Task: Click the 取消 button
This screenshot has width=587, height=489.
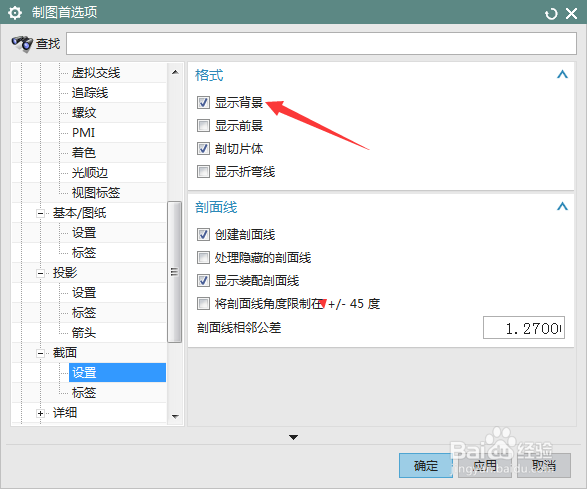Action: coord(544,465)
